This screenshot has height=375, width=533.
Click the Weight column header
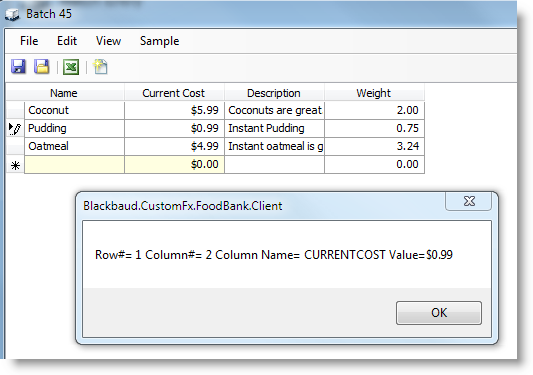click(x=374, y=93)
